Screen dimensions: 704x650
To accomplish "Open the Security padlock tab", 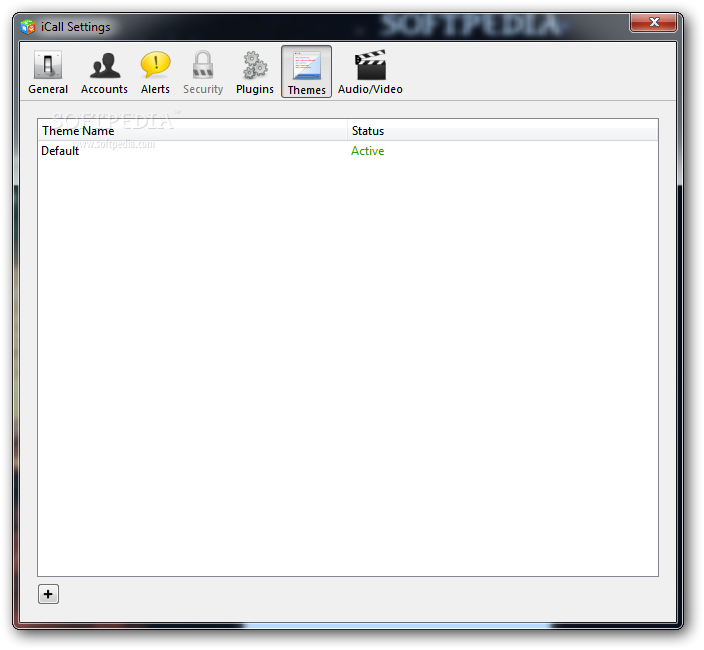I will 203,72.
